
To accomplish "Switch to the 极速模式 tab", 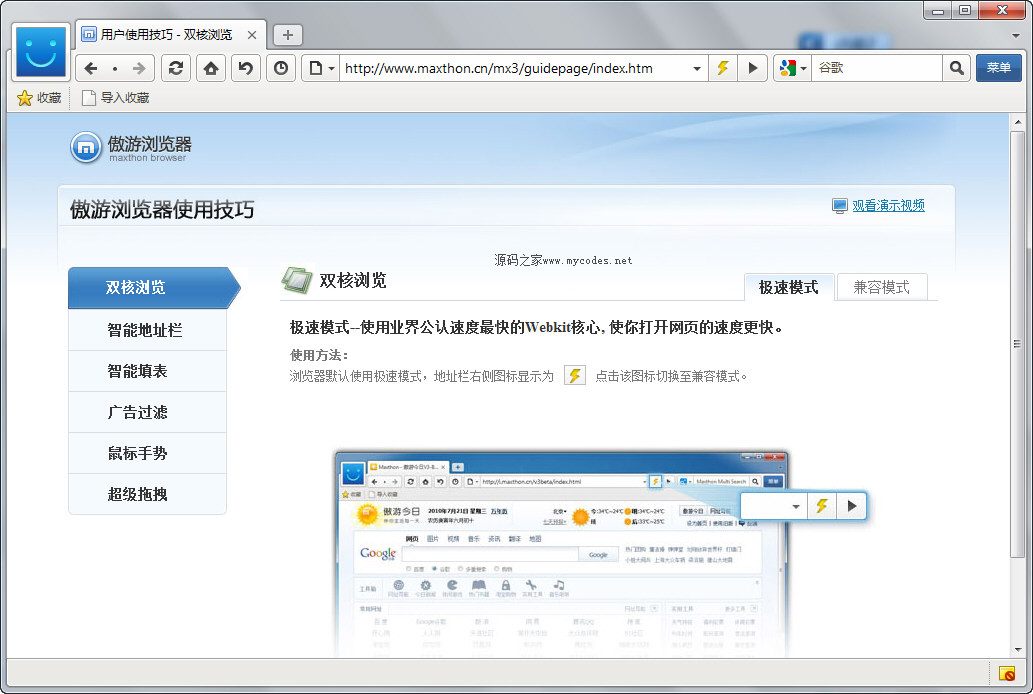I will pos(789,287).
